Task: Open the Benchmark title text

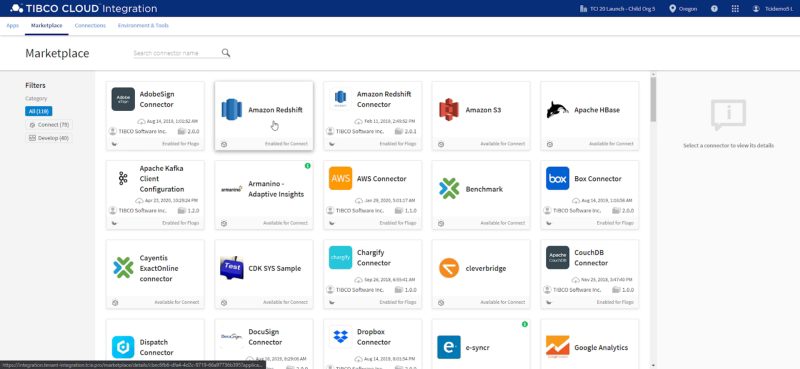Action: 484,189
